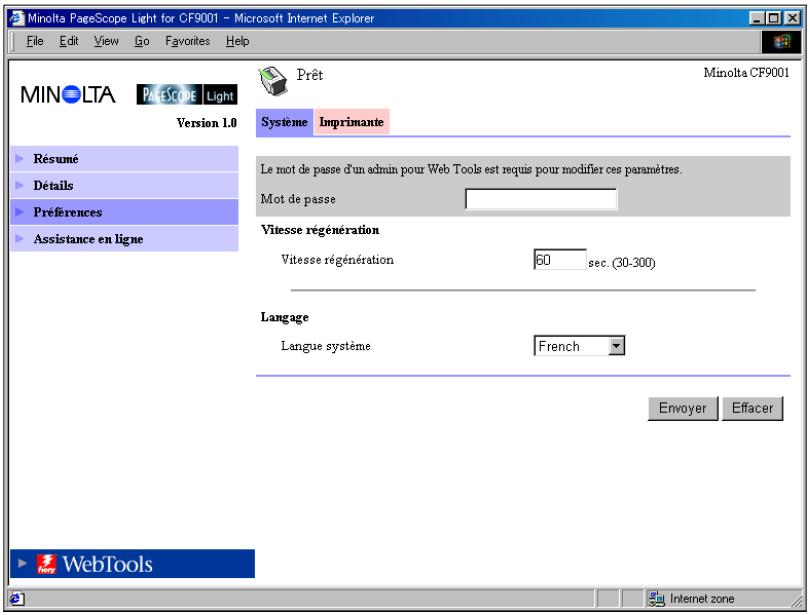810x615 pixels.
Task: Click the Mot de passe field
Action: point(541,199)
